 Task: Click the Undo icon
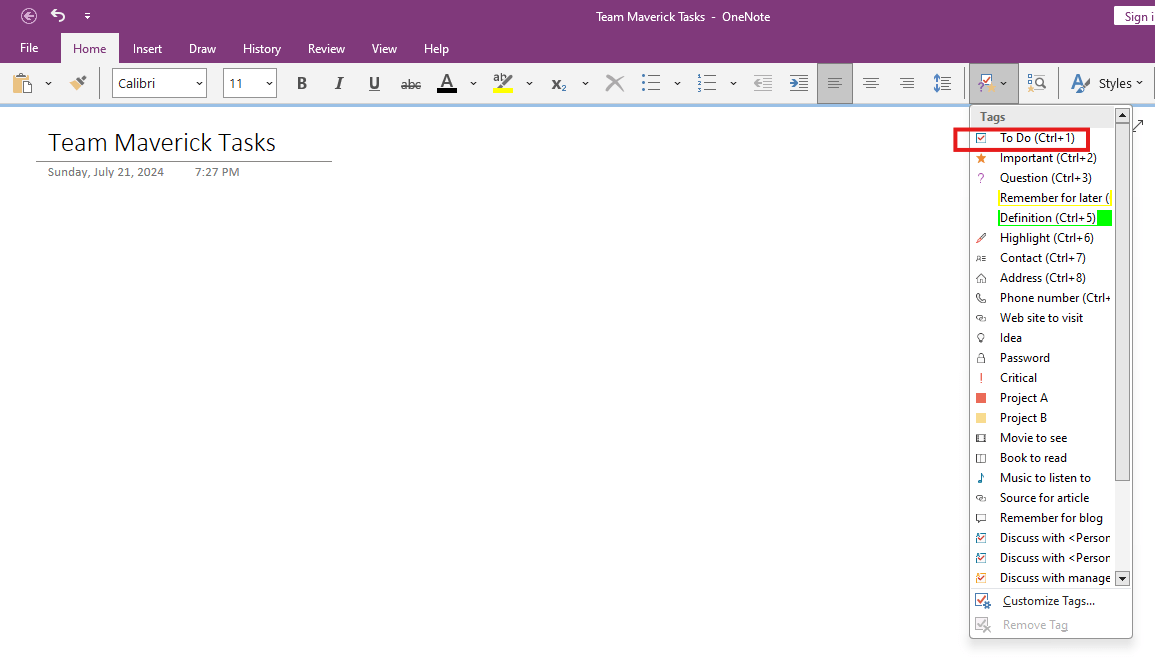coord(58,15)
